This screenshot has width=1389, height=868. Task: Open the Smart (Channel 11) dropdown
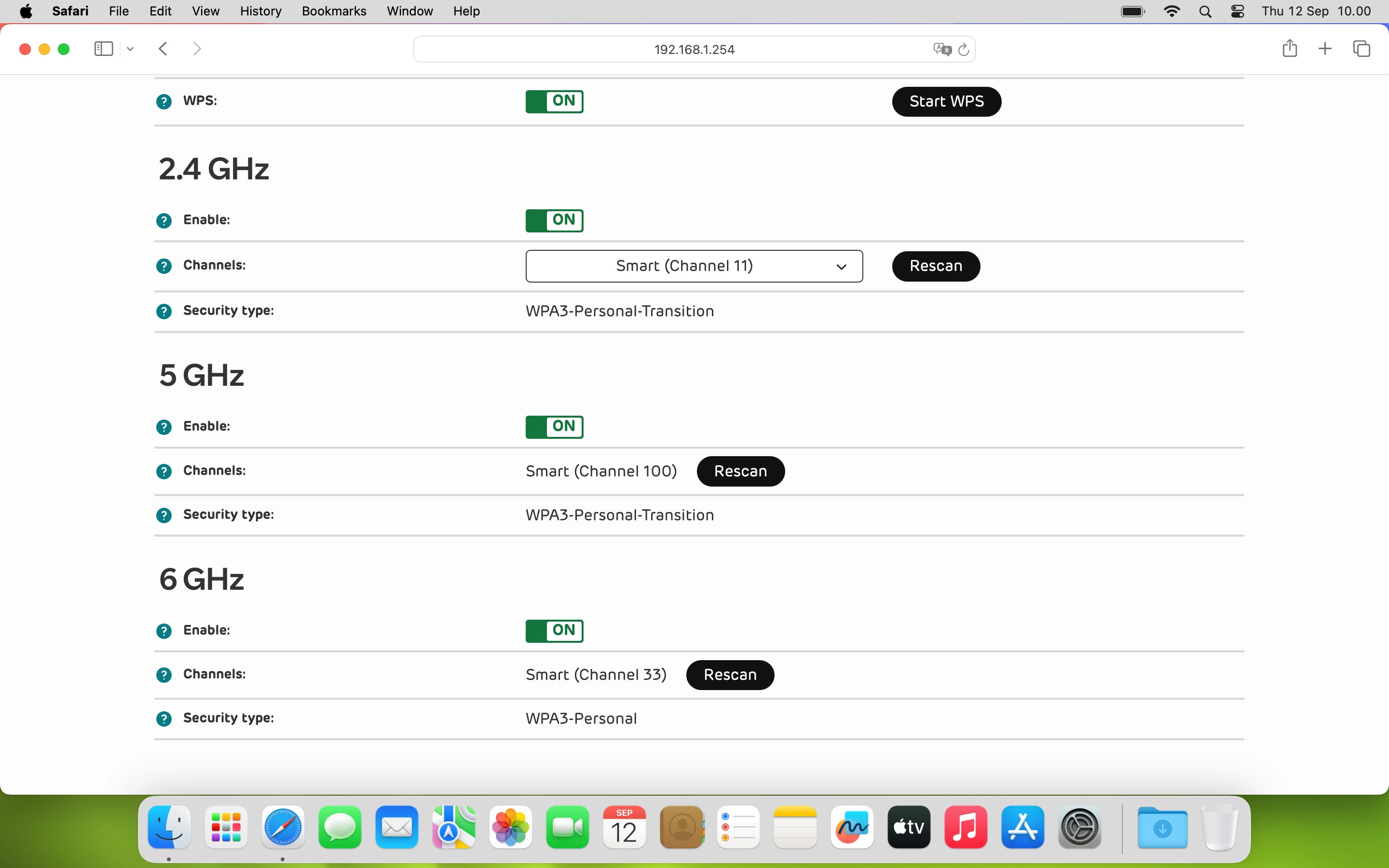(694, 266)
